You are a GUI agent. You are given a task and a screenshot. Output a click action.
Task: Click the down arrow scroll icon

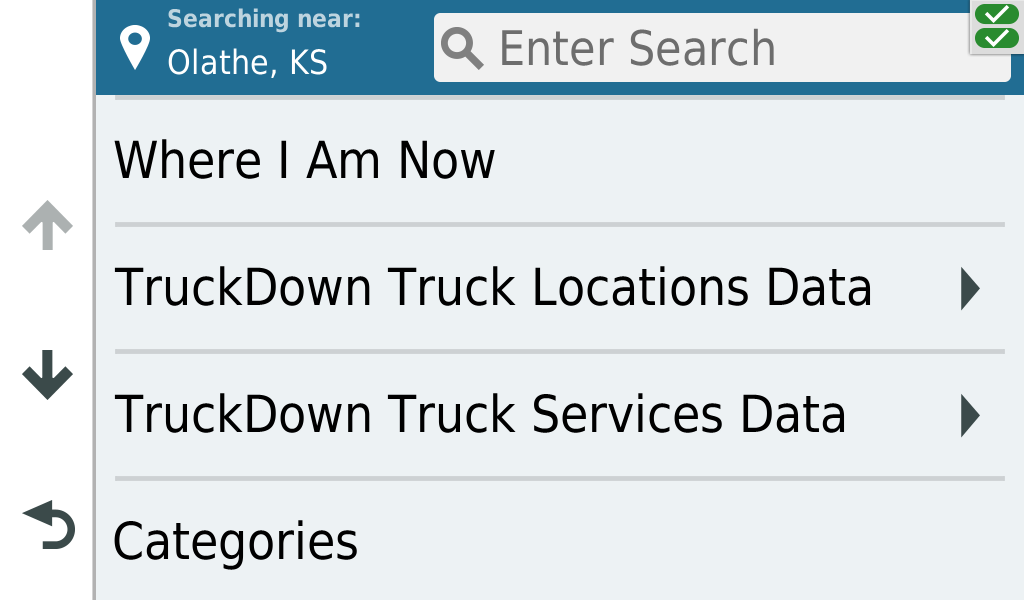point(47,374)
